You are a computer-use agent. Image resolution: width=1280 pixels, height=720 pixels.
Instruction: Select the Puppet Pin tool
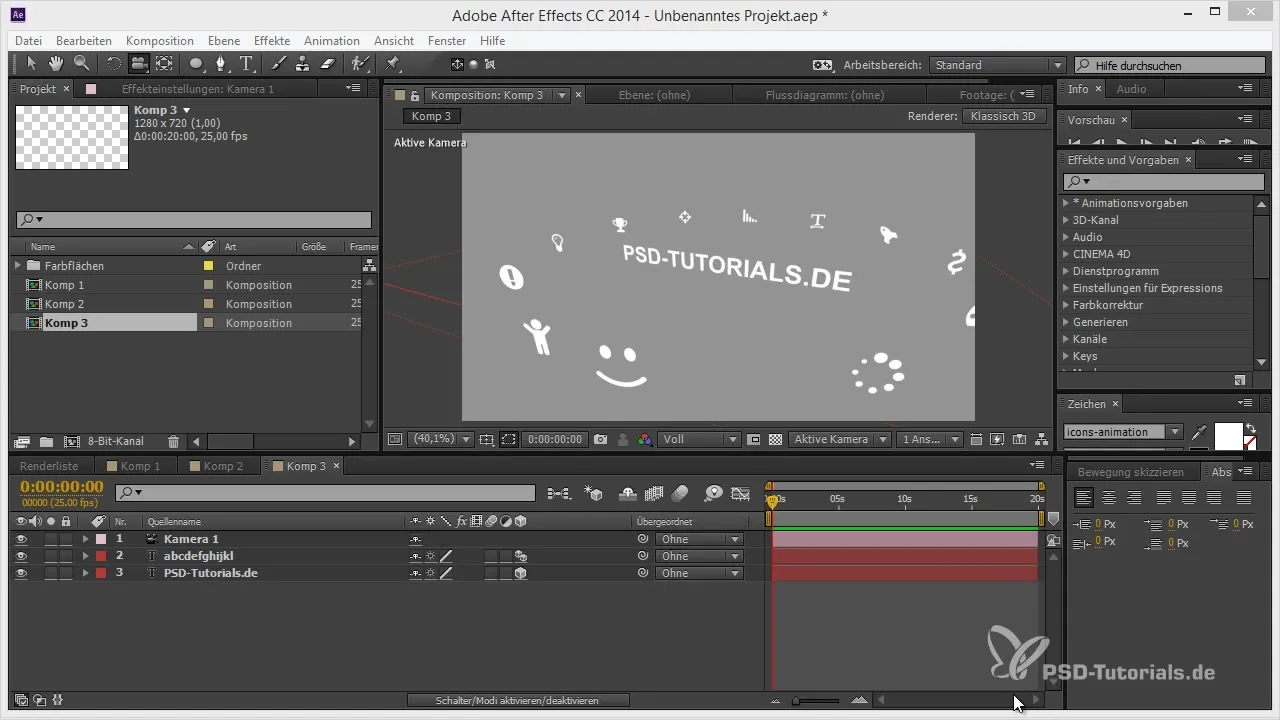click(391, 64)
